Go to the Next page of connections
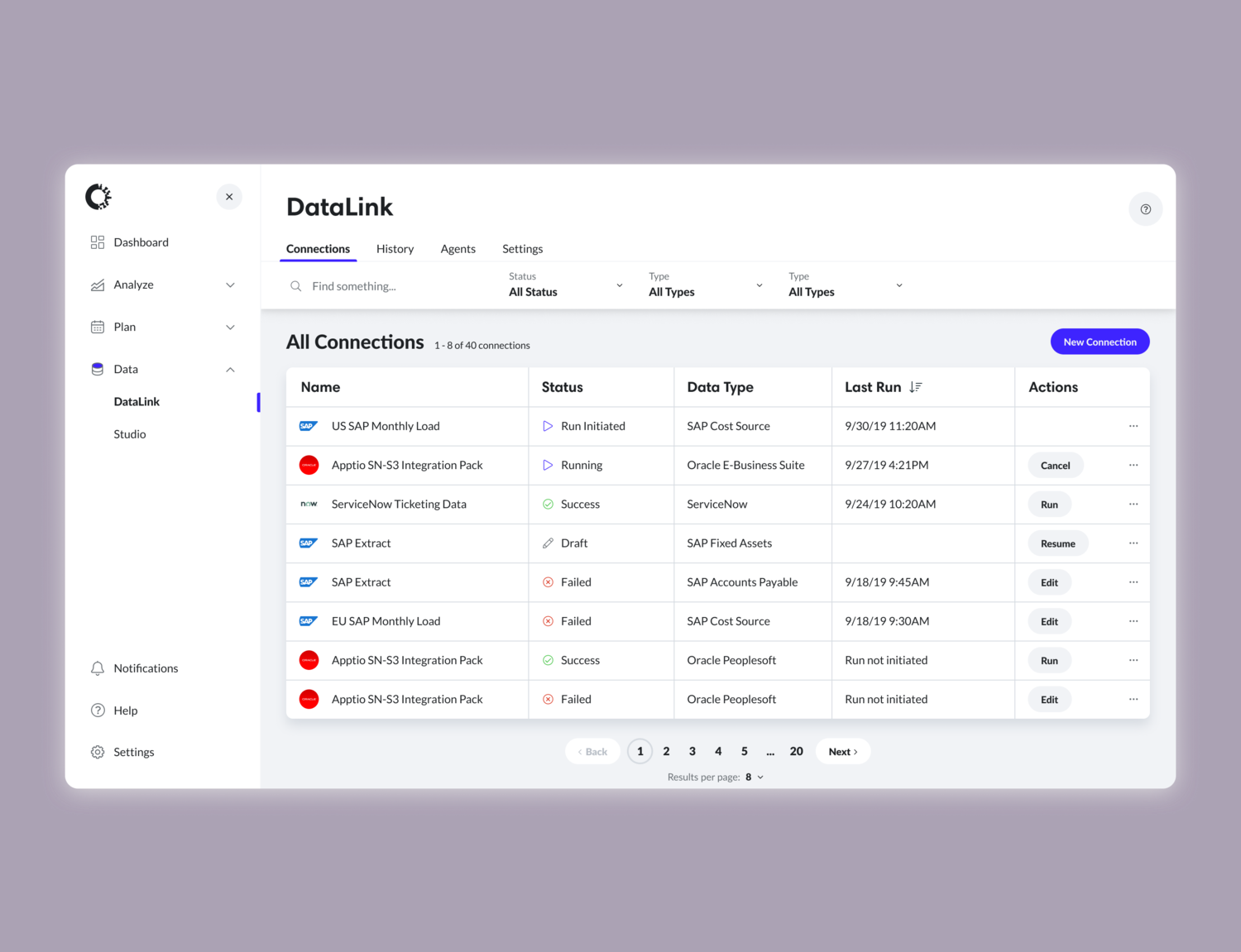 [x=842, y=751]
